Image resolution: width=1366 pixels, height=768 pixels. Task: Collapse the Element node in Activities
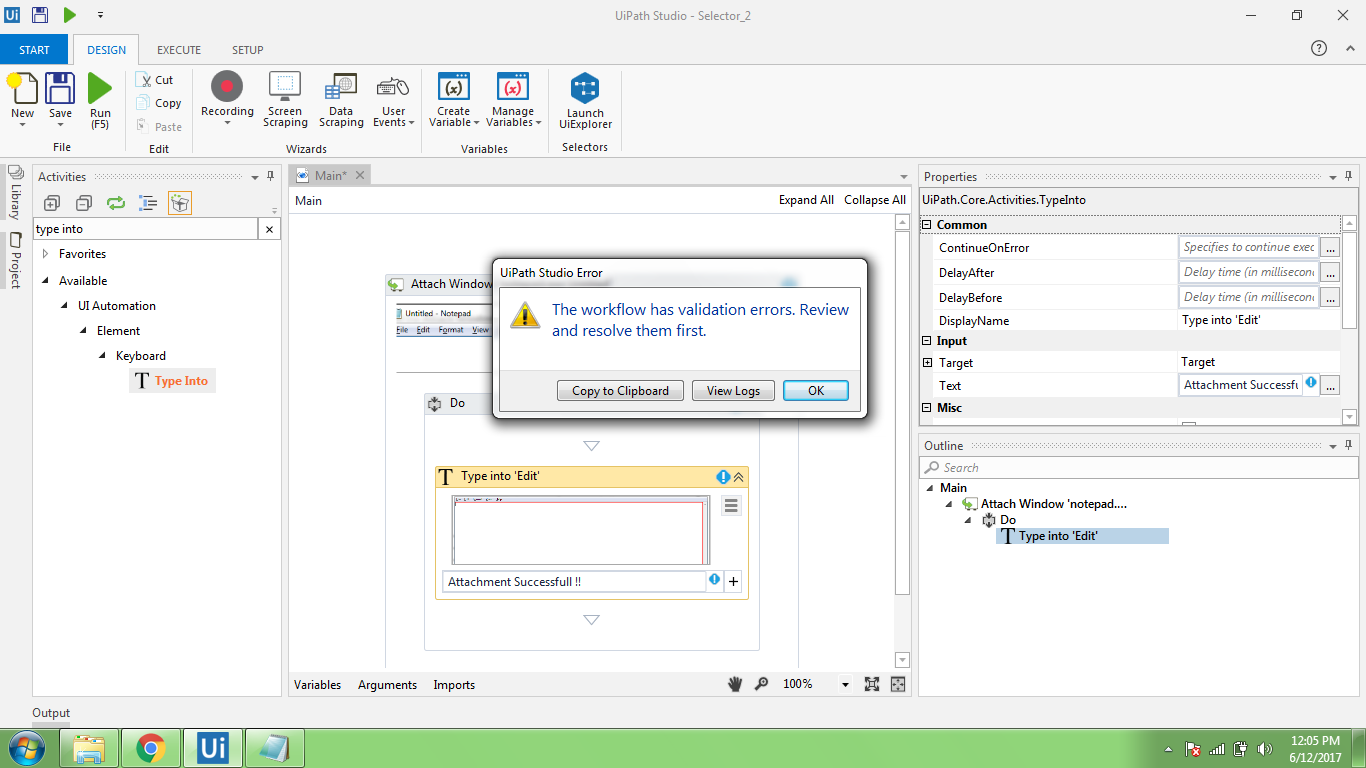click(84, 331)
